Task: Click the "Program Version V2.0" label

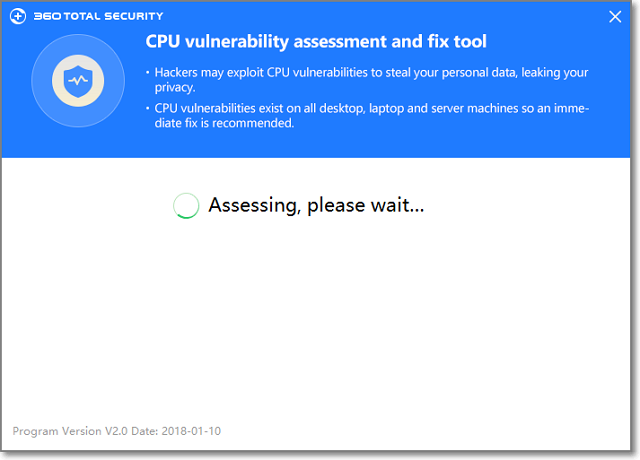Action: click(x=72, y=431)
